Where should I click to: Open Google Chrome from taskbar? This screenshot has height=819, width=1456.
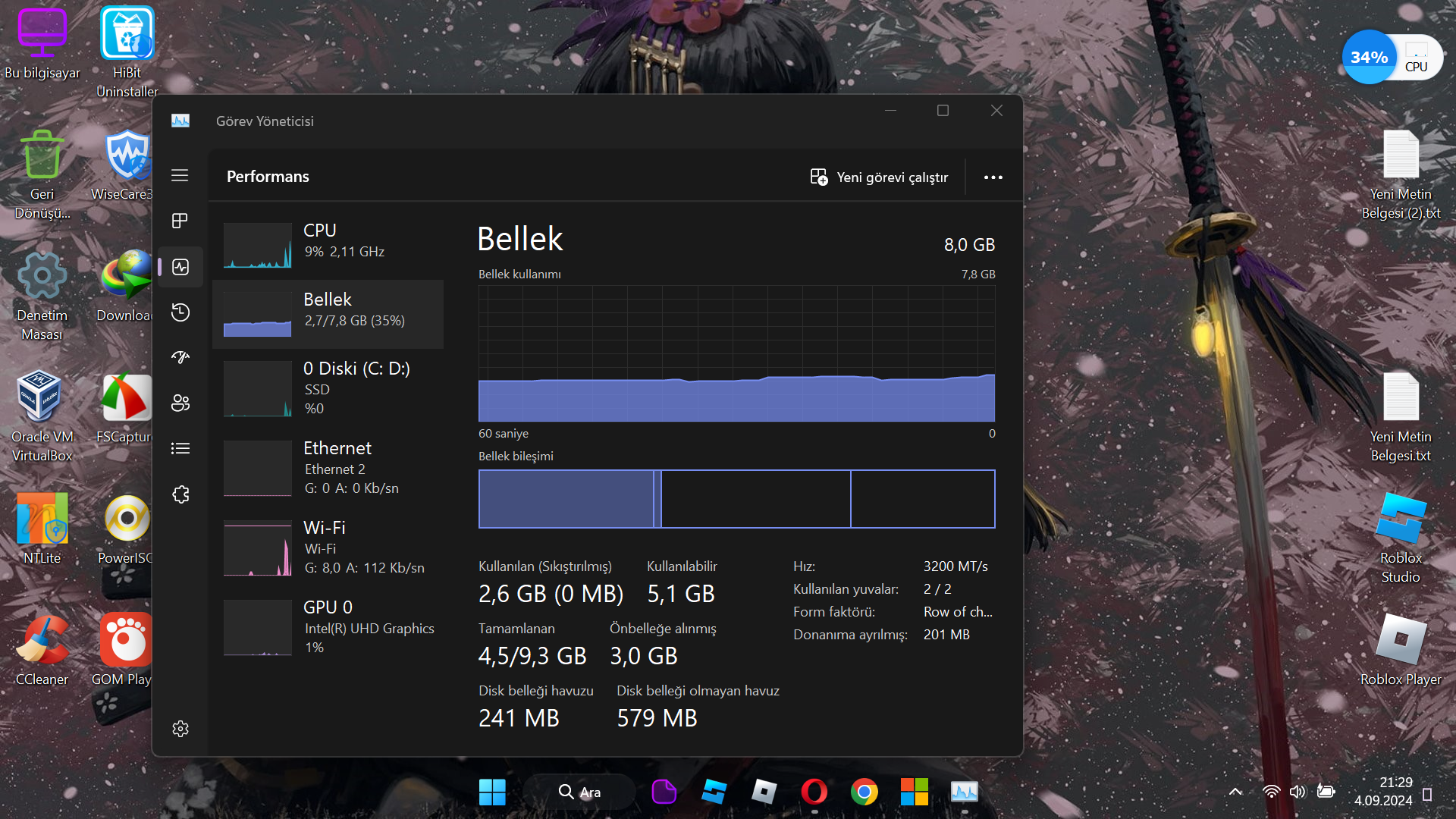[864, 792]
